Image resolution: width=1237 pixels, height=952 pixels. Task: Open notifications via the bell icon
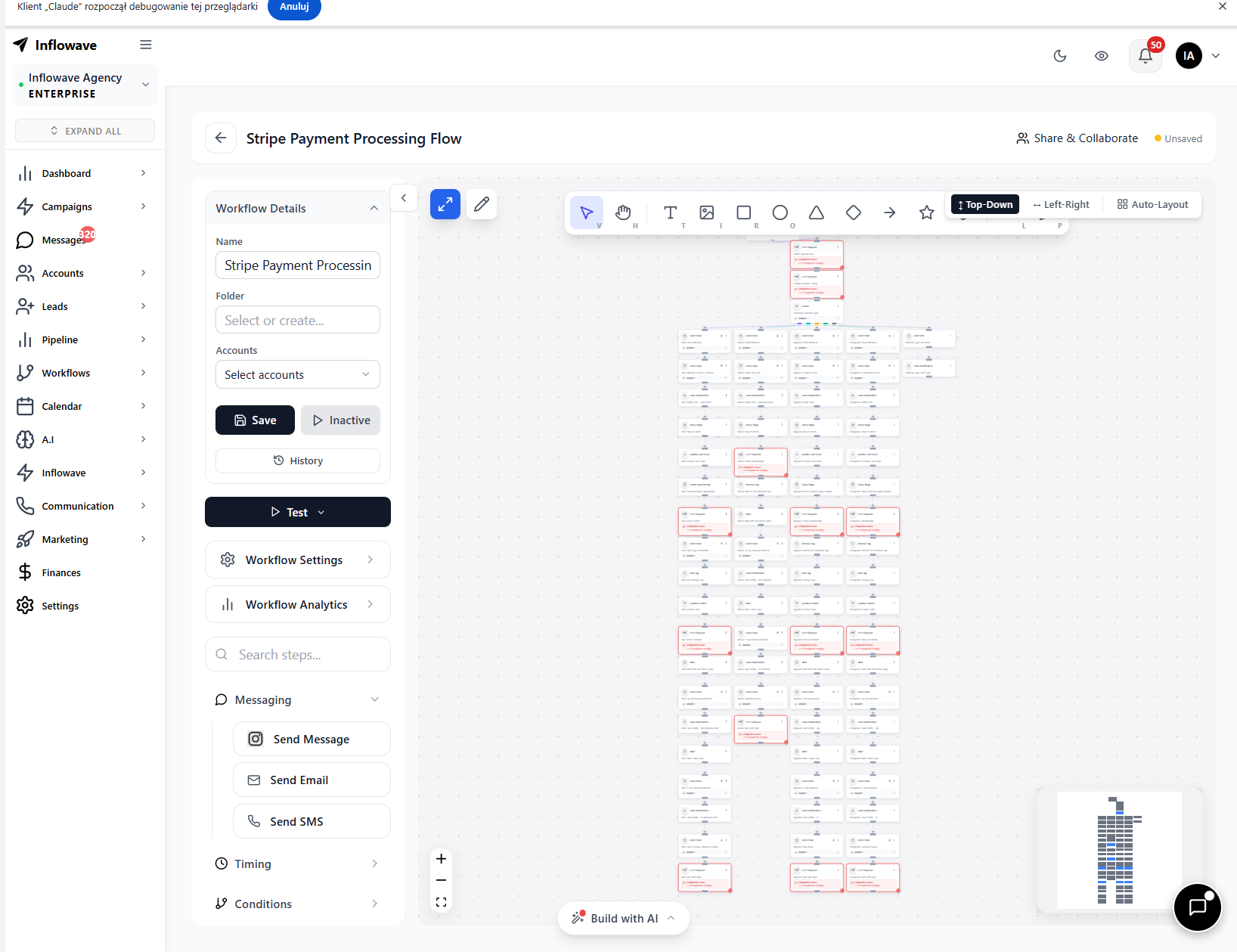pos(1145,56)
